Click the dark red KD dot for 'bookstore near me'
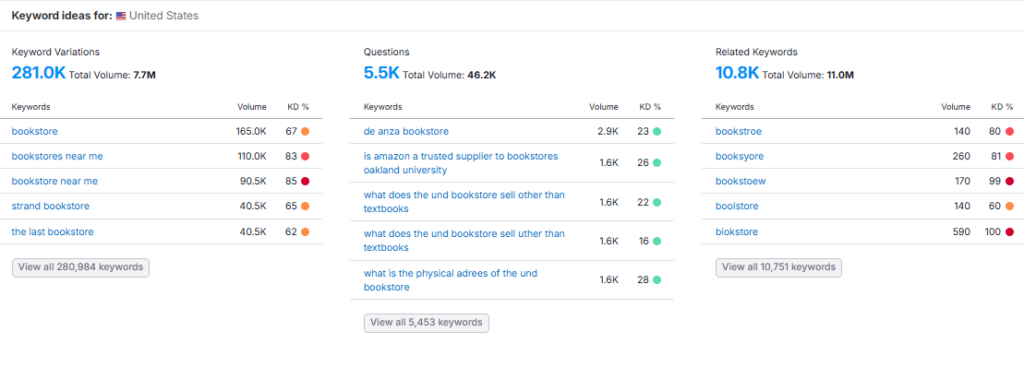 [305, 181]
